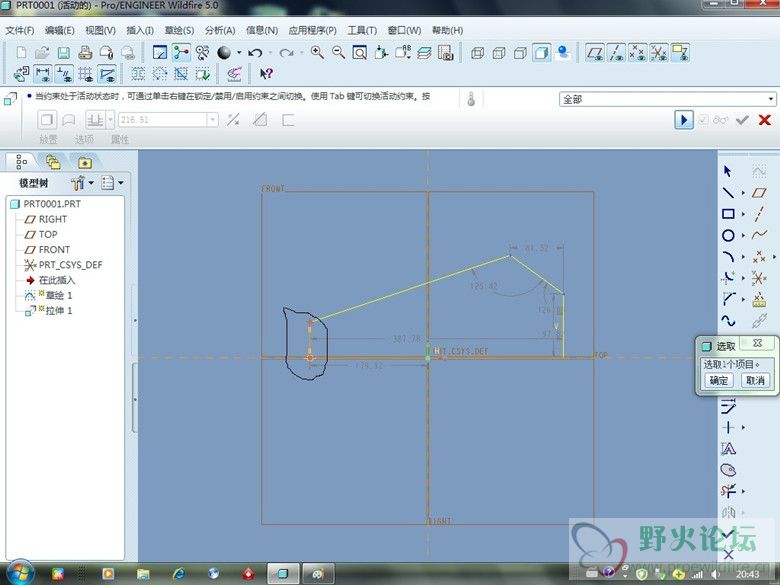Click the blue resume play button
This screenshot has width=780, height=585.
[x=684, y=120]
